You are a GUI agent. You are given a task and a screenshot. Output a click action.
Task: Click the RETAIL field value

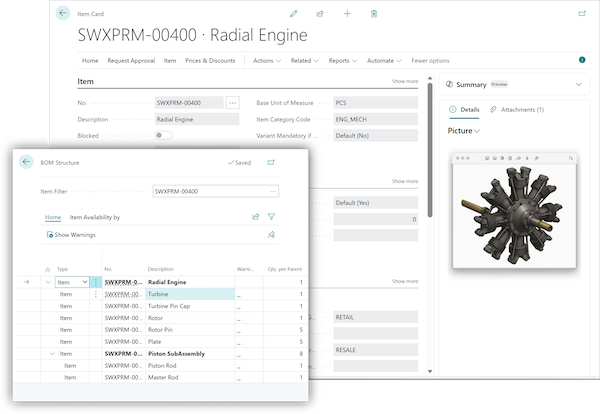point(376,317)
